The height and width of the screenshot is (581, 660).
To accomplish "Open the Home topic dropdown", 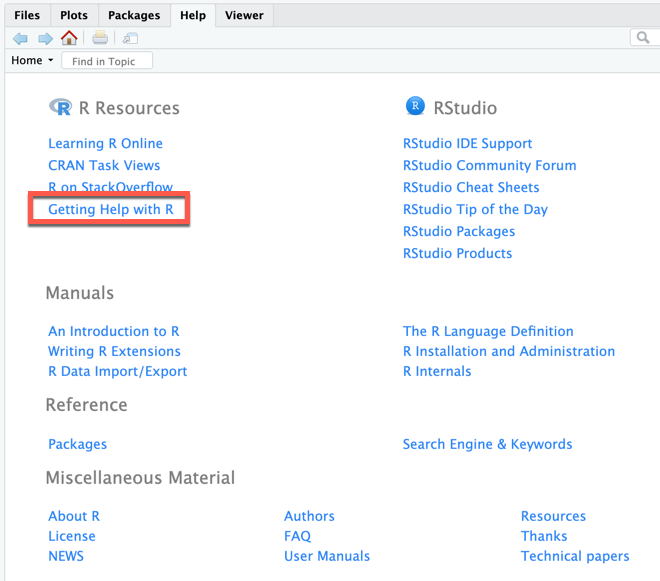I will (32, 61).
